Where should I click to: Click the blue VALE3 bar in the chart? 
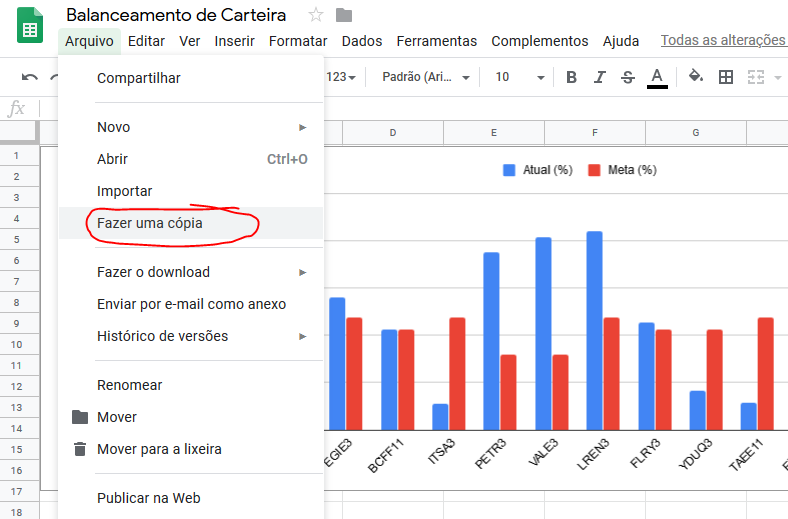543,334
